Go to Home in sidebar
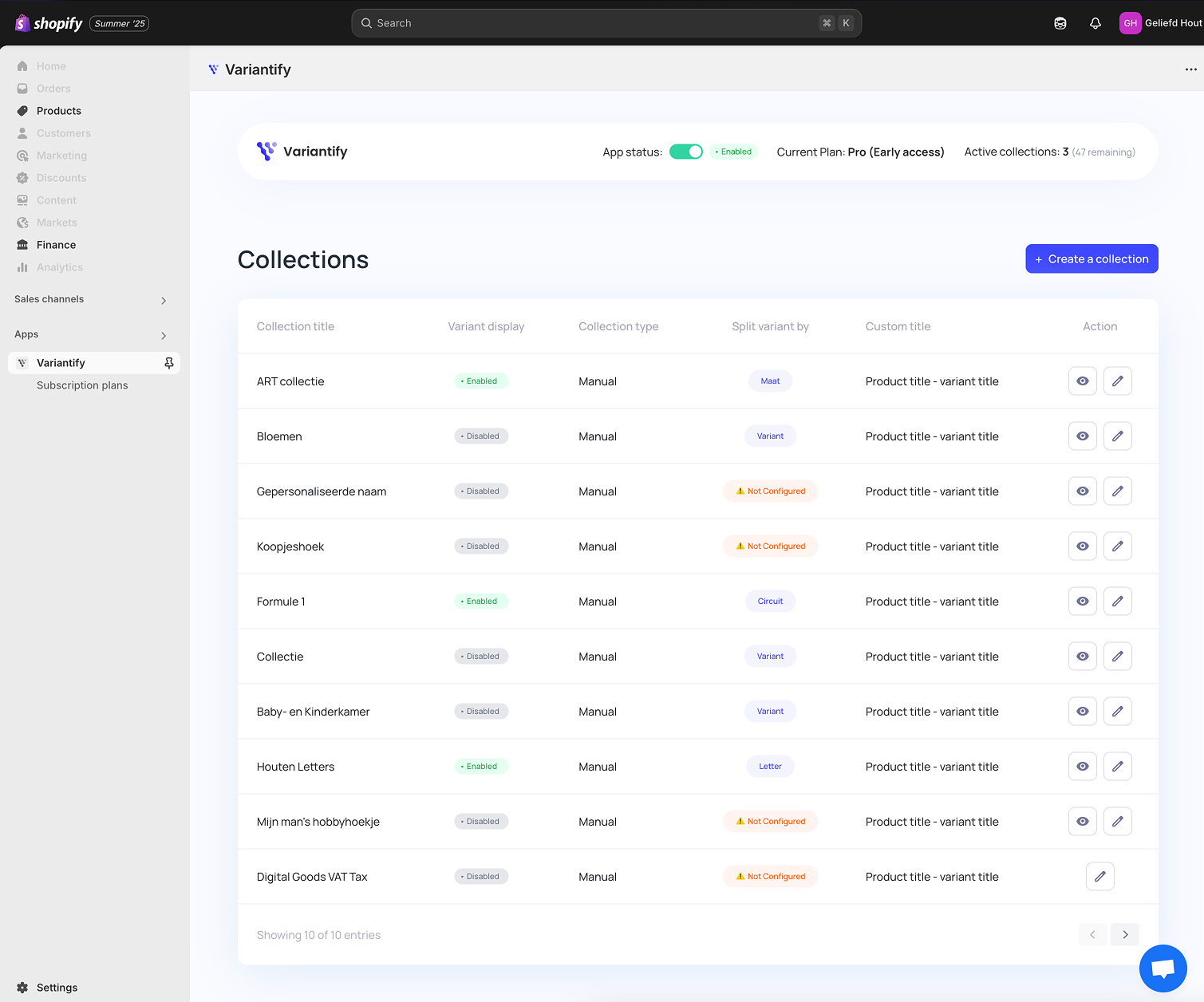The height and width of the screenshot is (1002, 1204). [x=51, y=66]
